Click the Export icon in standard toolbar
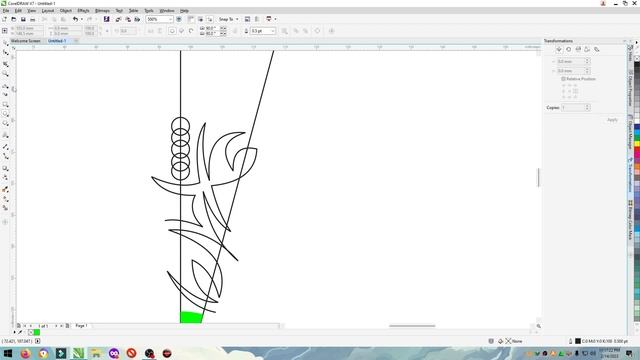Screen dimensions: 640x360 [128, 19]
